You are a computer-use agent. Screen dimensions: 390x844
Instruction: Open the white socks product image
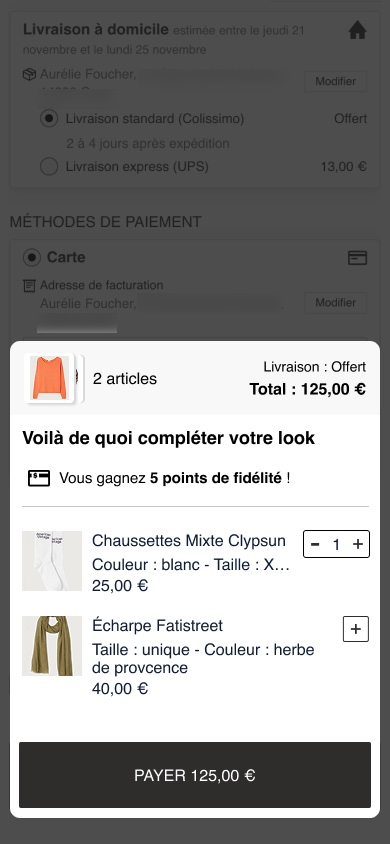[52, 561]
